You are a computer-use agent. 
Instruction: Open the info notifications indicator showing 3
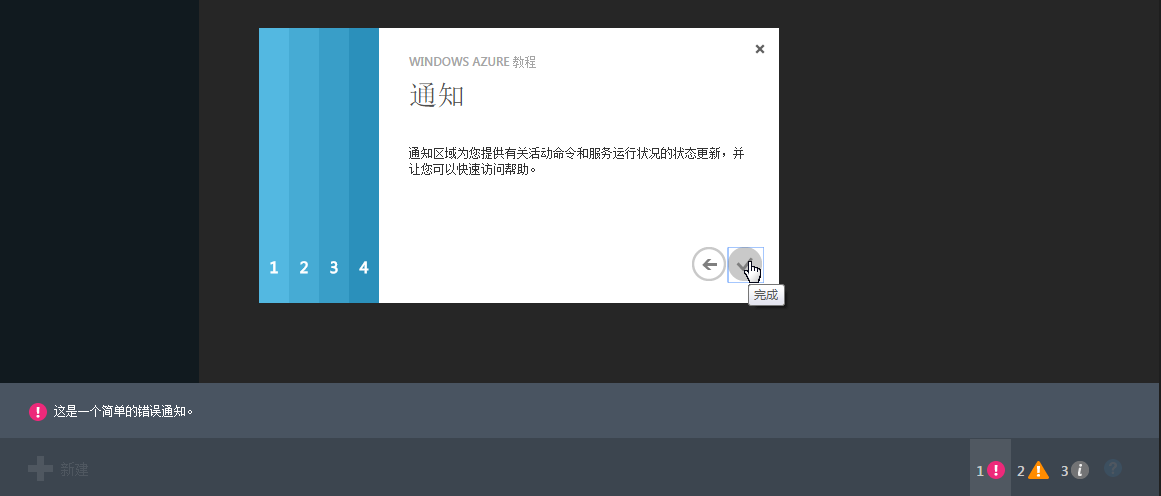pyautogui.click(x=1074, y=469)
